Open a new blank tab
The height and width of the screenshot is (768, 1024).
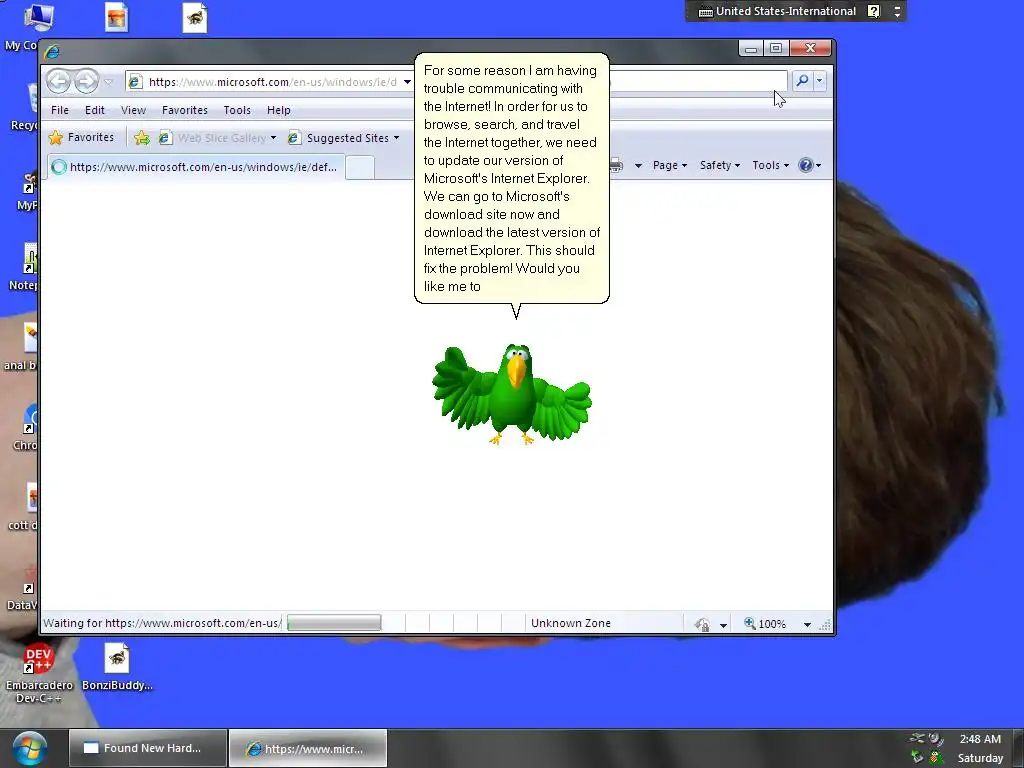pos(360,168)
